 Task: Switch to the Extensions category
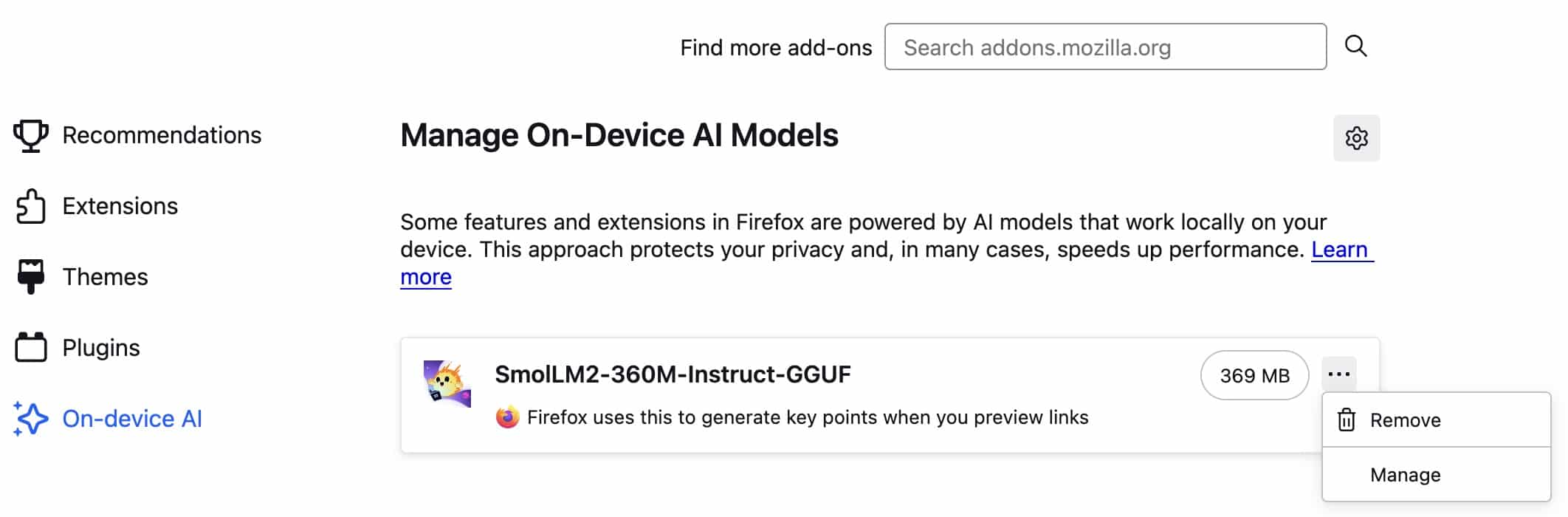pyautogui.click(x=120, y=206)
